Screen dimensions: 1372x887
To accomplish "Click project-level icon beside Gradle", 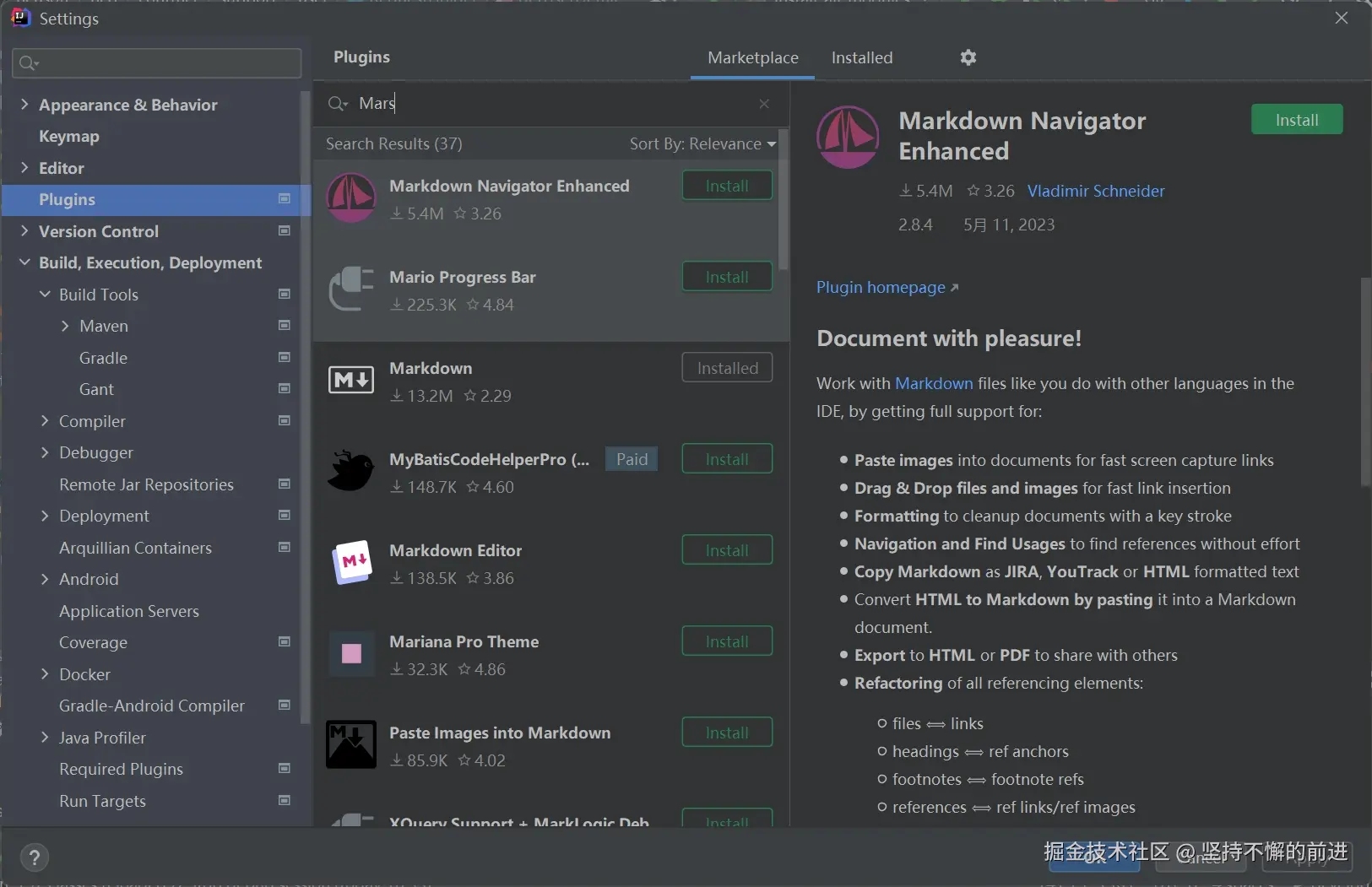I will [x=285, y=357].
